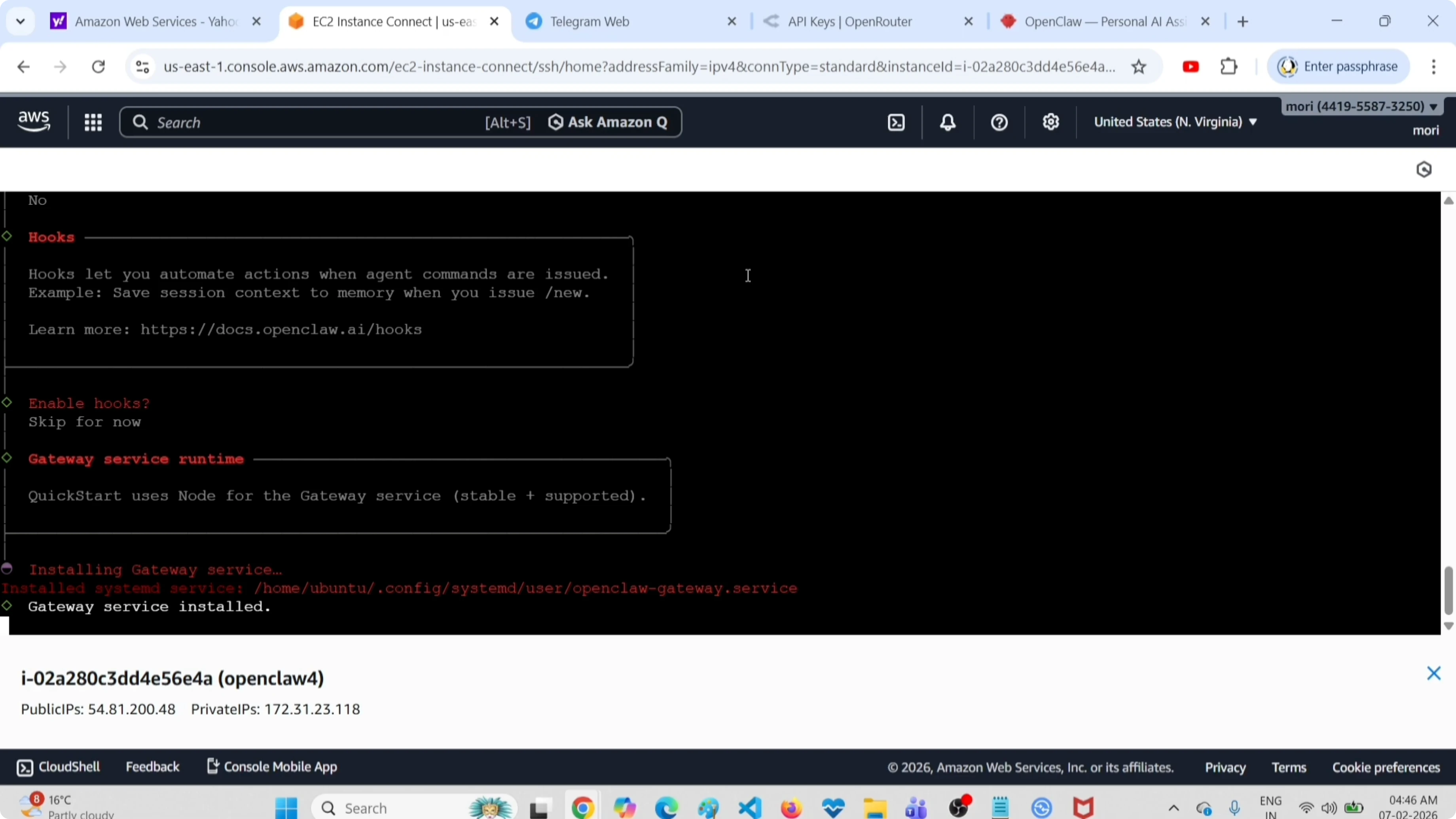Open CloudShell from top navigation icon
Image resolution: width=1456 pixels, height=819 pixels.
click(x=897, y=122)
